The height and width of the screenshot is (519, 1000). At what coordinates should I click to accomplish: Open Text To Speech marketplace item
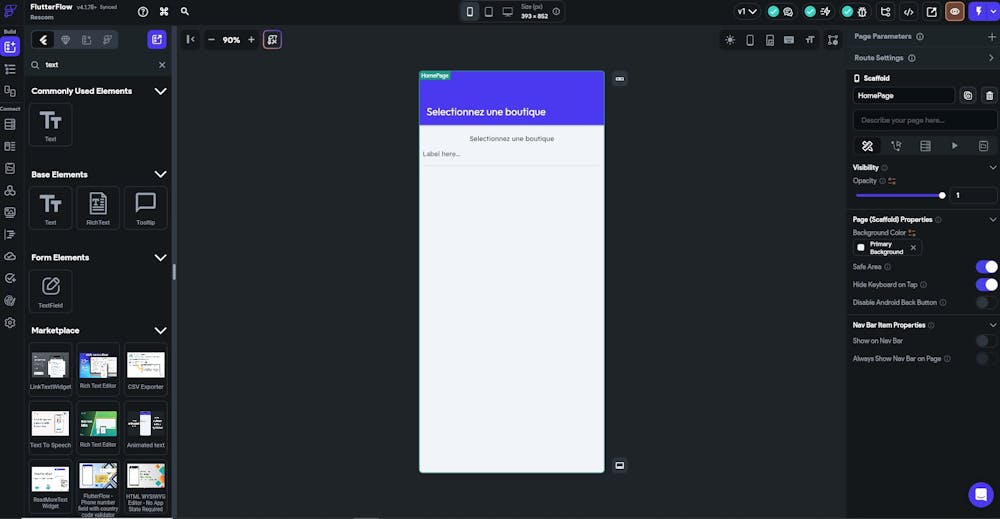click(50, 427)
